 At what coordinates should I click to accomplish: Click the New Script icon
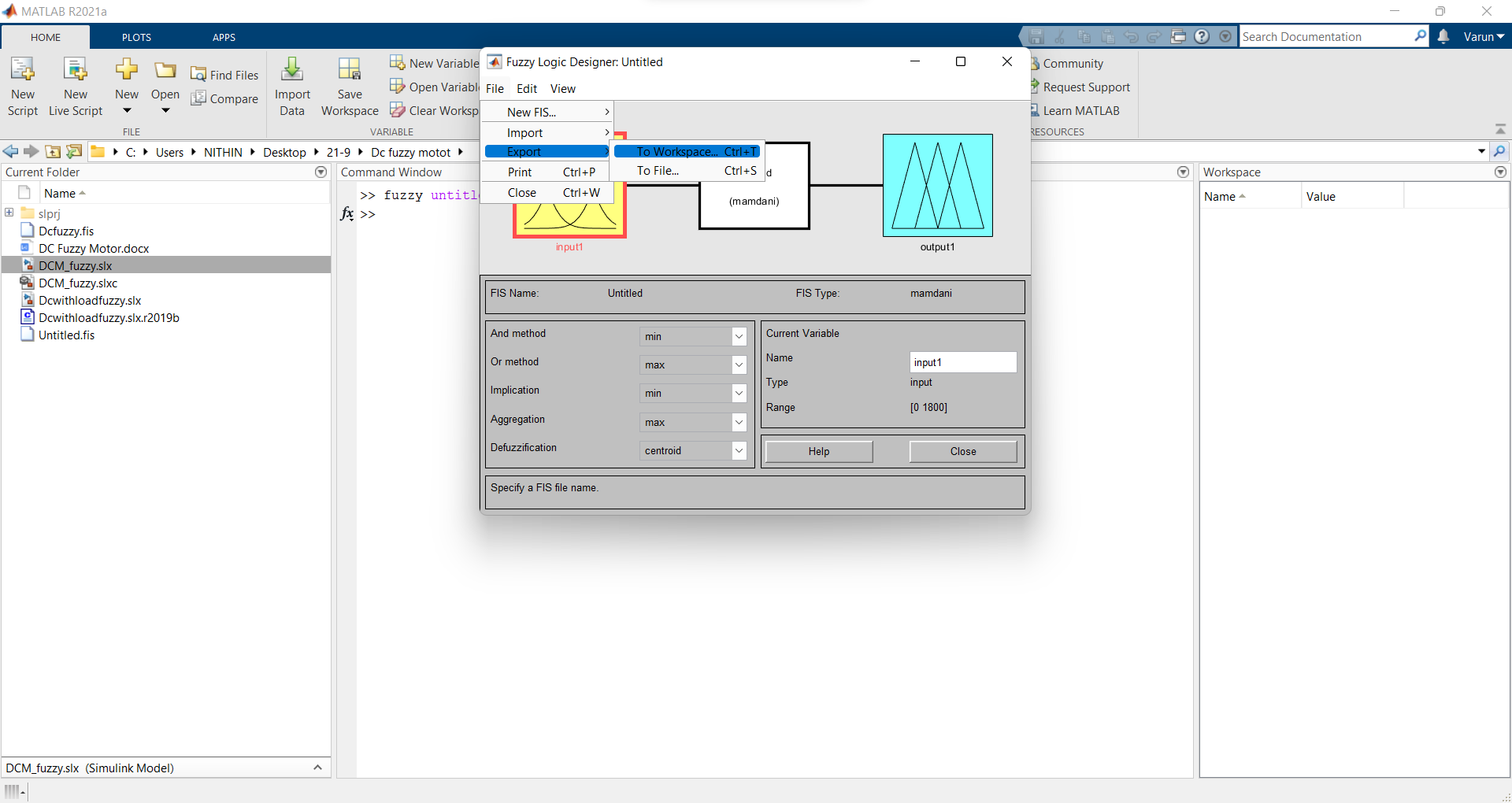[x=23, y=70]
